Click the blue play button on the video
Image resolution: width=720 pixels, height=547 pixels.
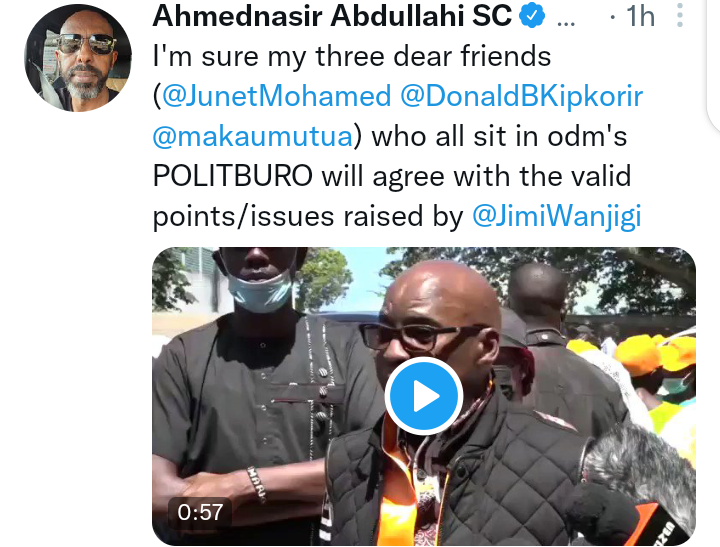pos(423,395)
